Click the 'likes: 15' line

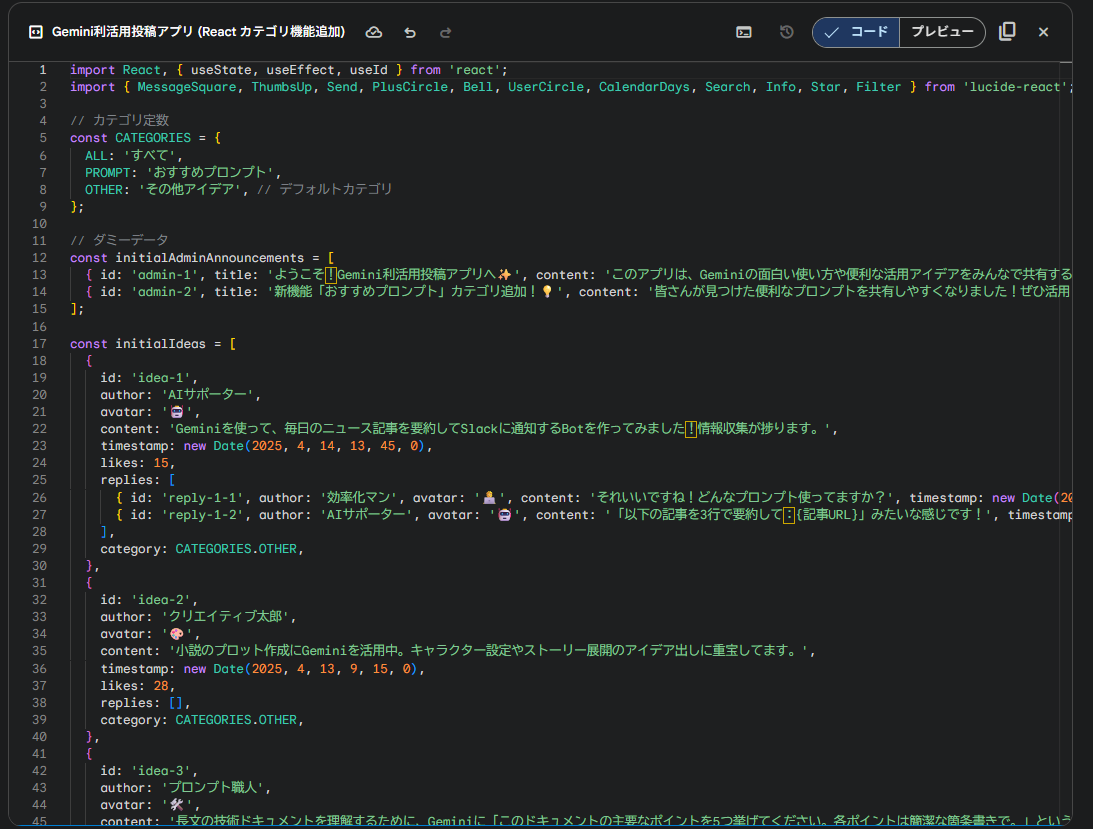coord(137,463)
